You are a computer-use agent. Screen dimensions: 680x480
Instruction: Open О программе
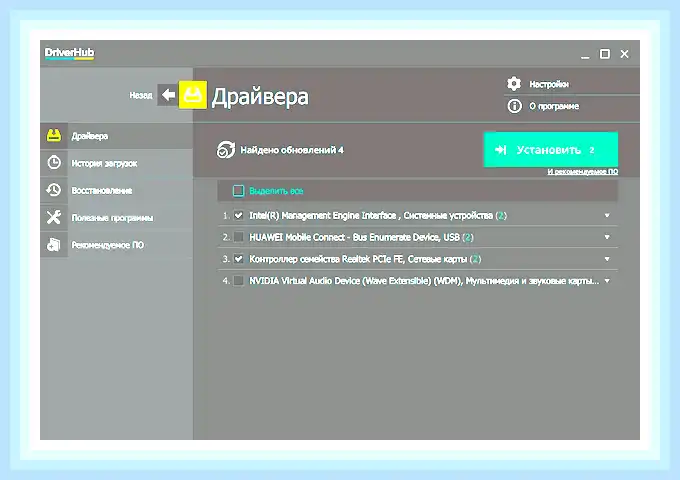tap(554, 106)
